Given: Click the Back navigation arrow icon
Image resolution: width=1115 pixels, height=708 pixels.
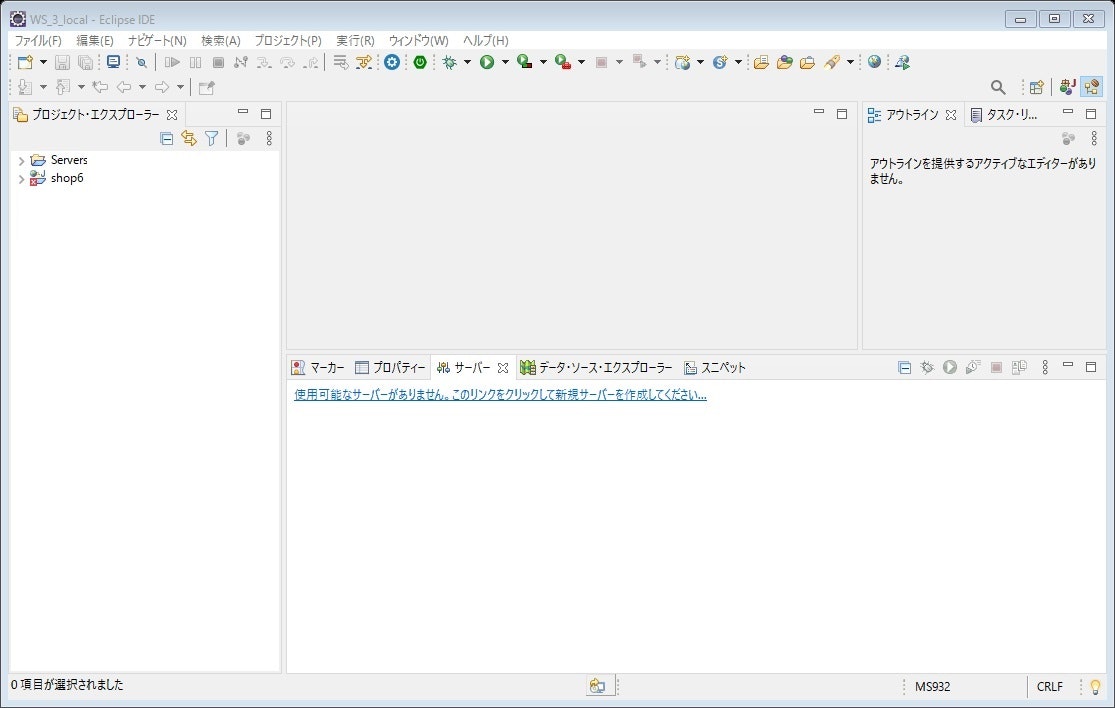Looking at the screenshot, I should pyautogui.click(x=124, y=87).
